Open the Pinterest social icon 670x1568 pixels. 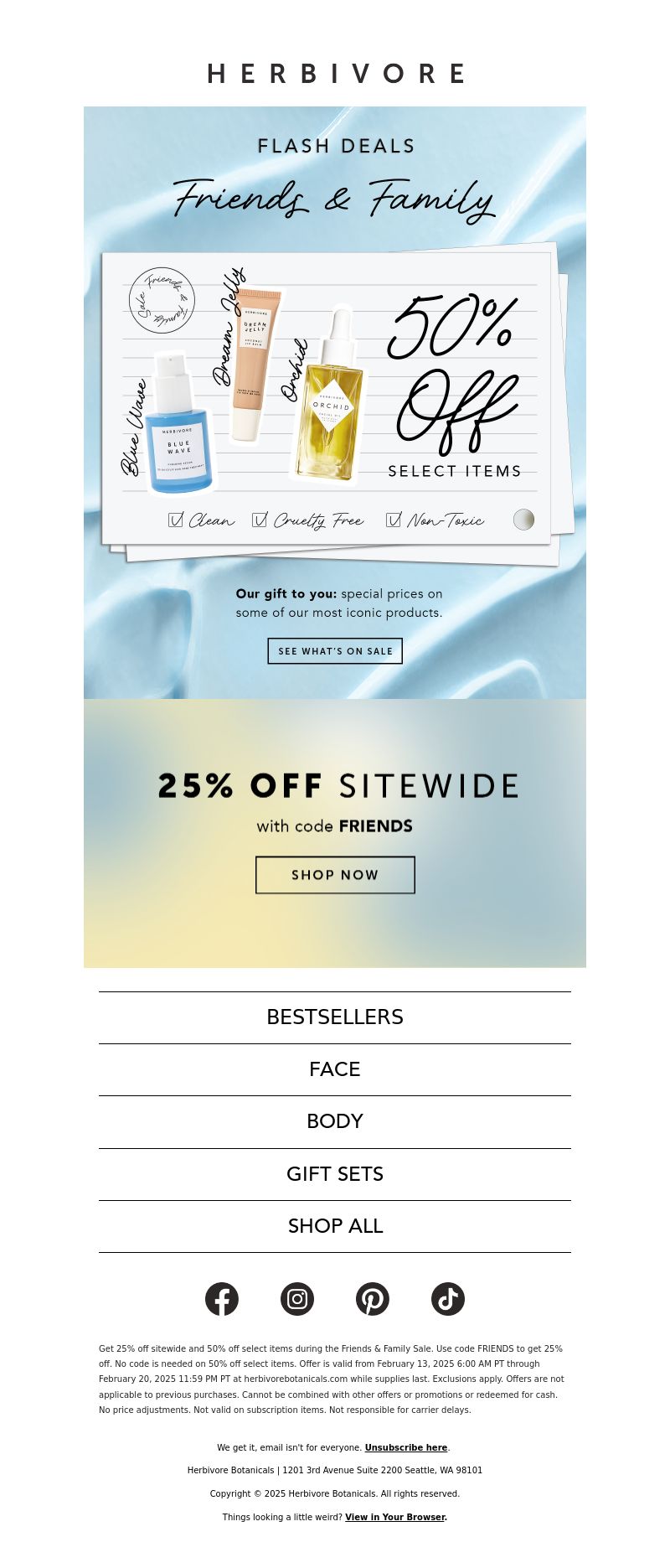tap(373, 1299)
